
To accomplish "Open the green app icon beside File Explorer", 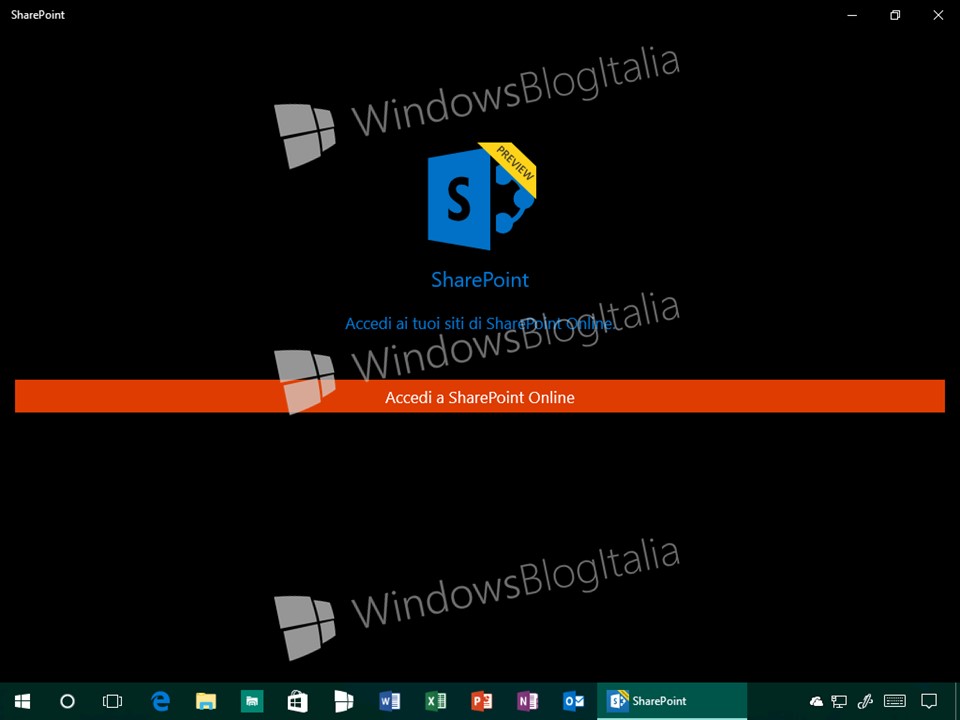I will (x=252, y=701).
